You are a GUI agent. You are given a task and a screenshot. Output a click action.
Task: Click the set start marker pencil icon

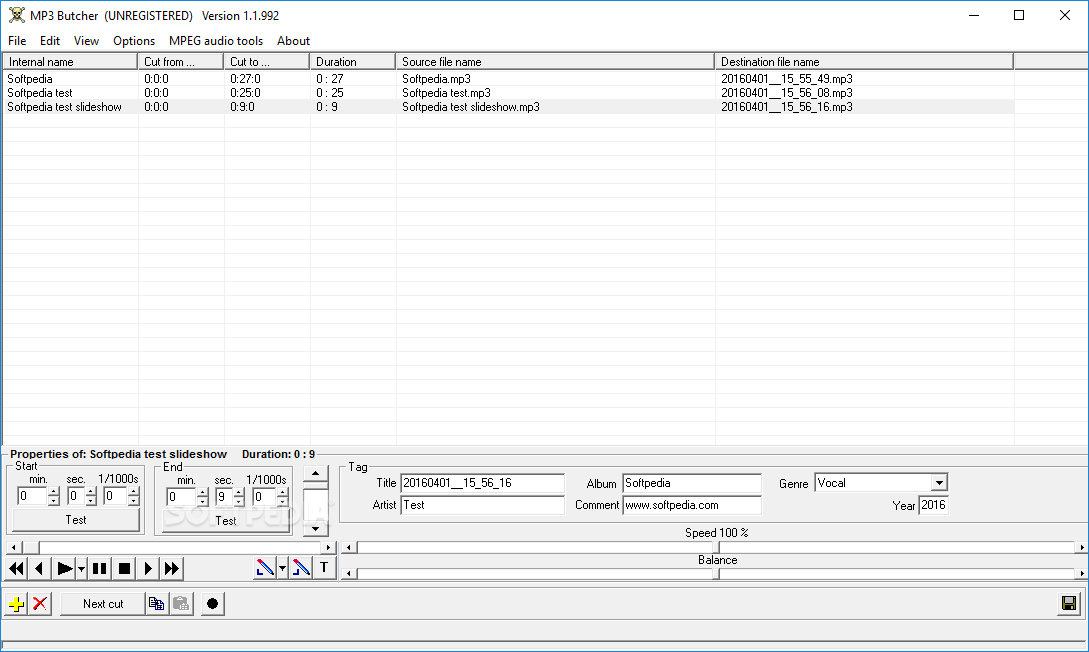click(x=265, y=568)
